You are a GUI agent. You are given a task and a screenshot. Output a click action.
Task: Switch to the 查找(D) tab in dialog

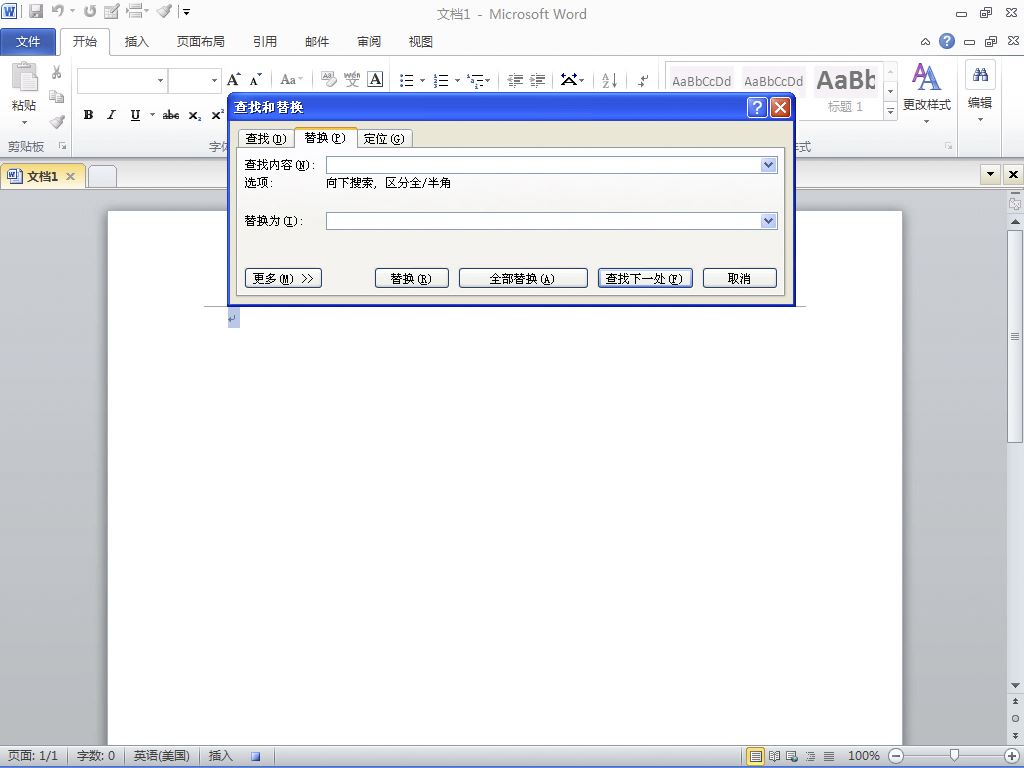click(x=266, y=138)
